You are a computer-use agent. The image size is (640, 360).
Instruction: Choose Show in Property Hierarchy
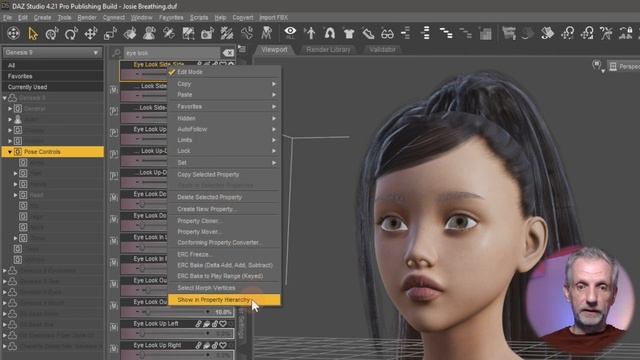(224, 300)
